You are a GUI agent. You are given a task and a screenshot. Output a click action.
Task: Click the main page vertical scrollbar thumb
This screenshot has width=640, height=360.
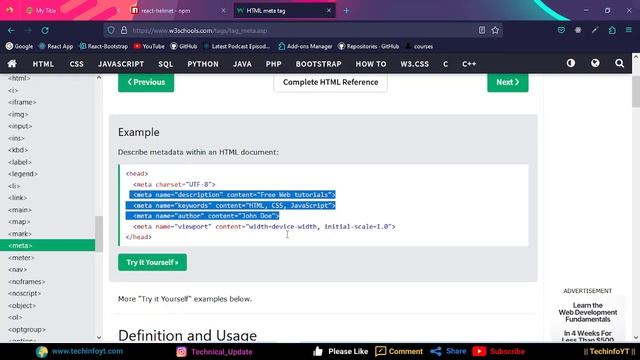click(x=636, y=92)
